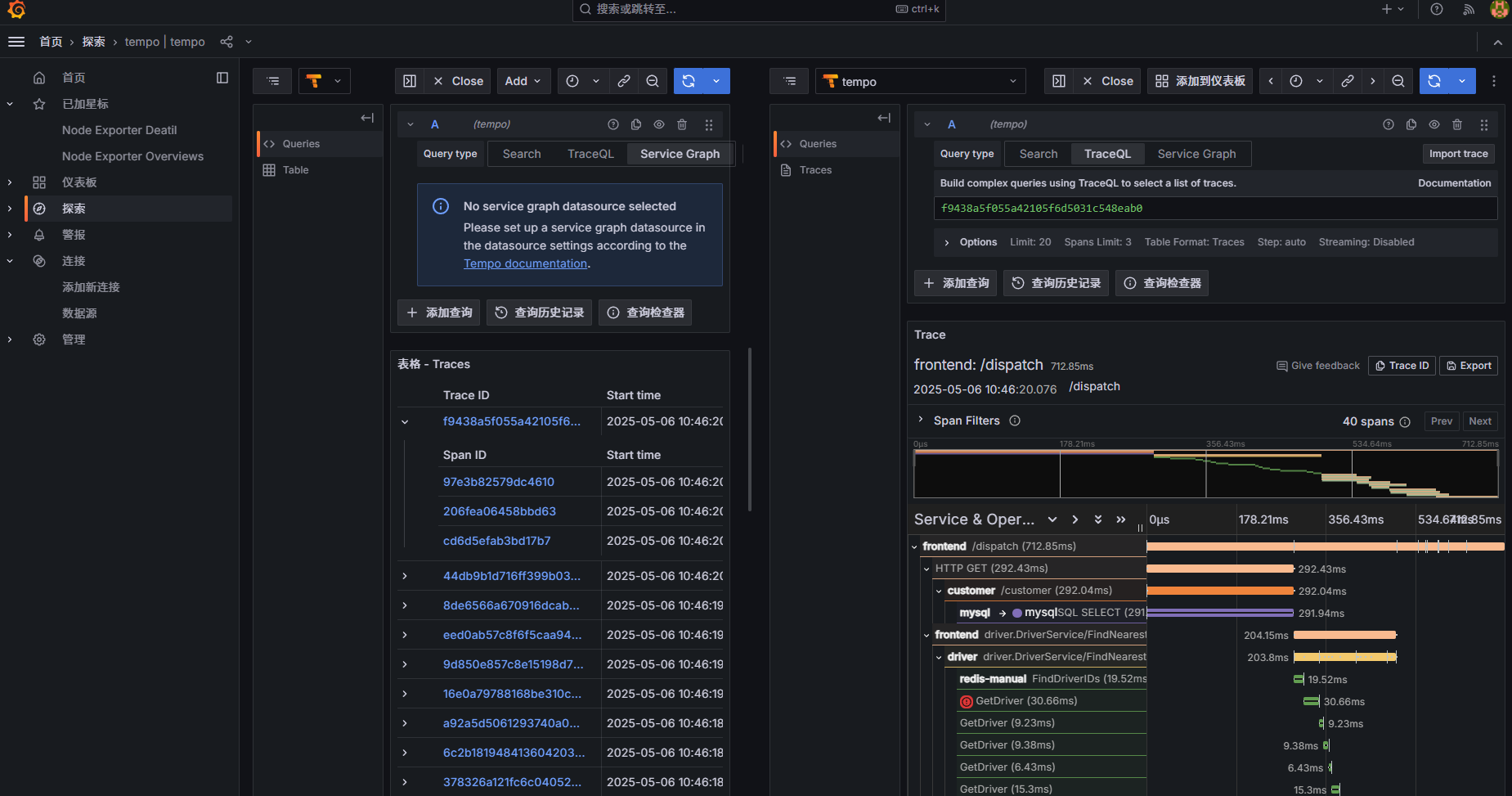This screenshot has height=796, width=1512.
Task: Open the news RSS feed icon
Action: click(x=1469, y=9)
